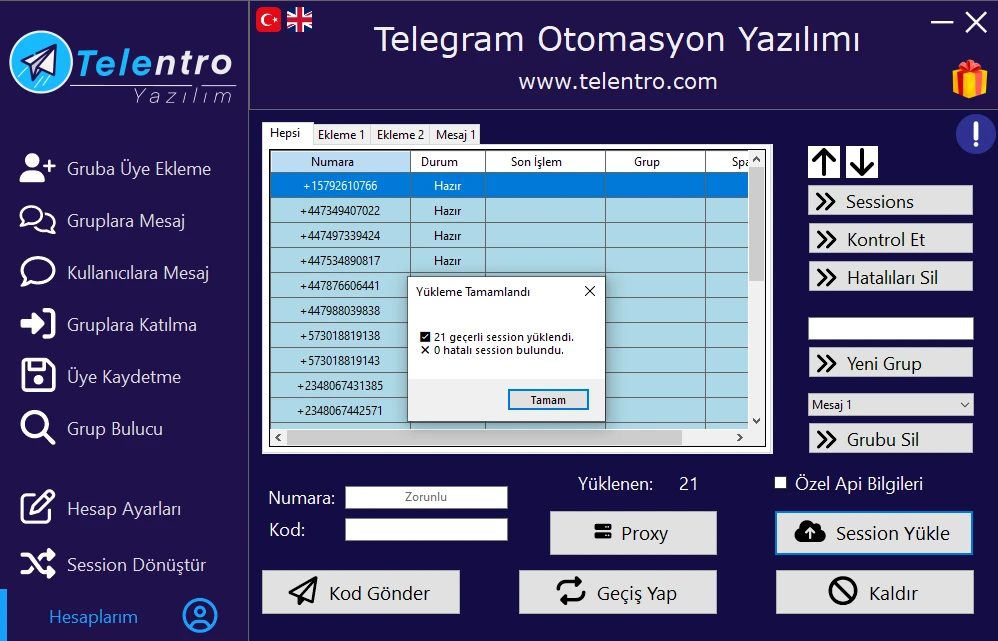Open Grup Bulucu search tool
The height and width of the screenshot is (641, 998).
pyautogui.click(x=92, y=429)
